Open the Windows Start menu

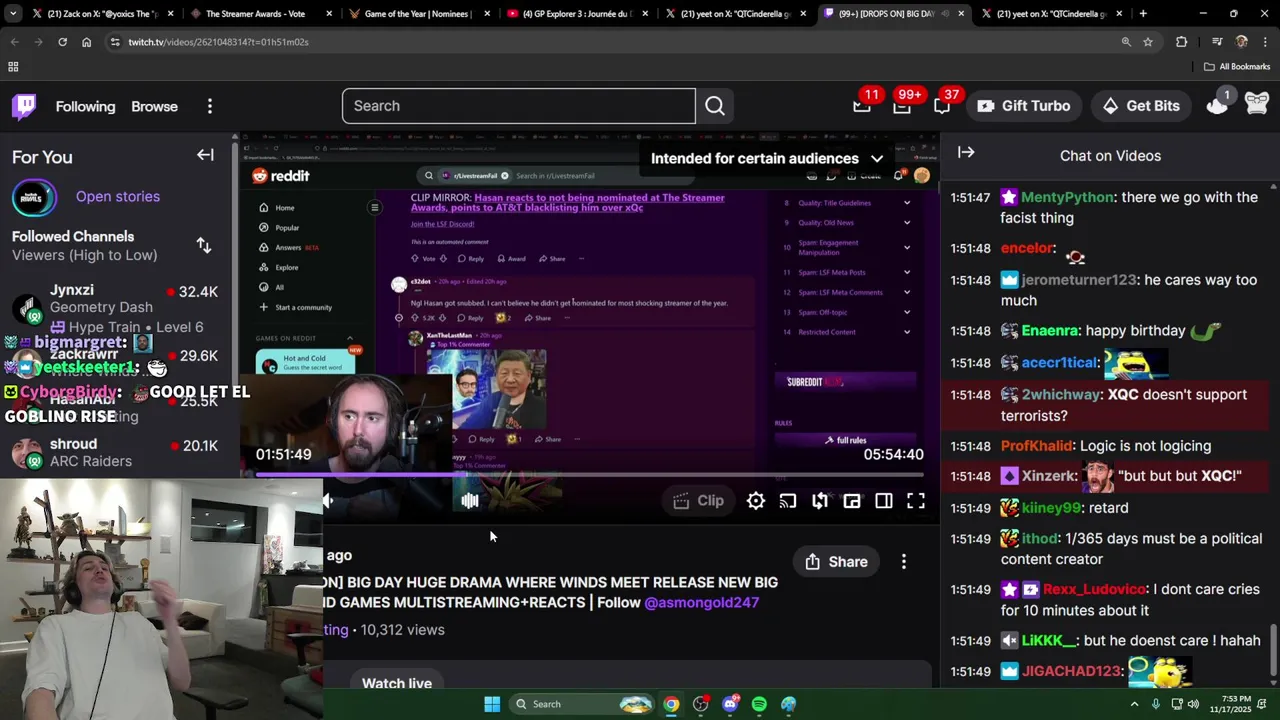492,704
